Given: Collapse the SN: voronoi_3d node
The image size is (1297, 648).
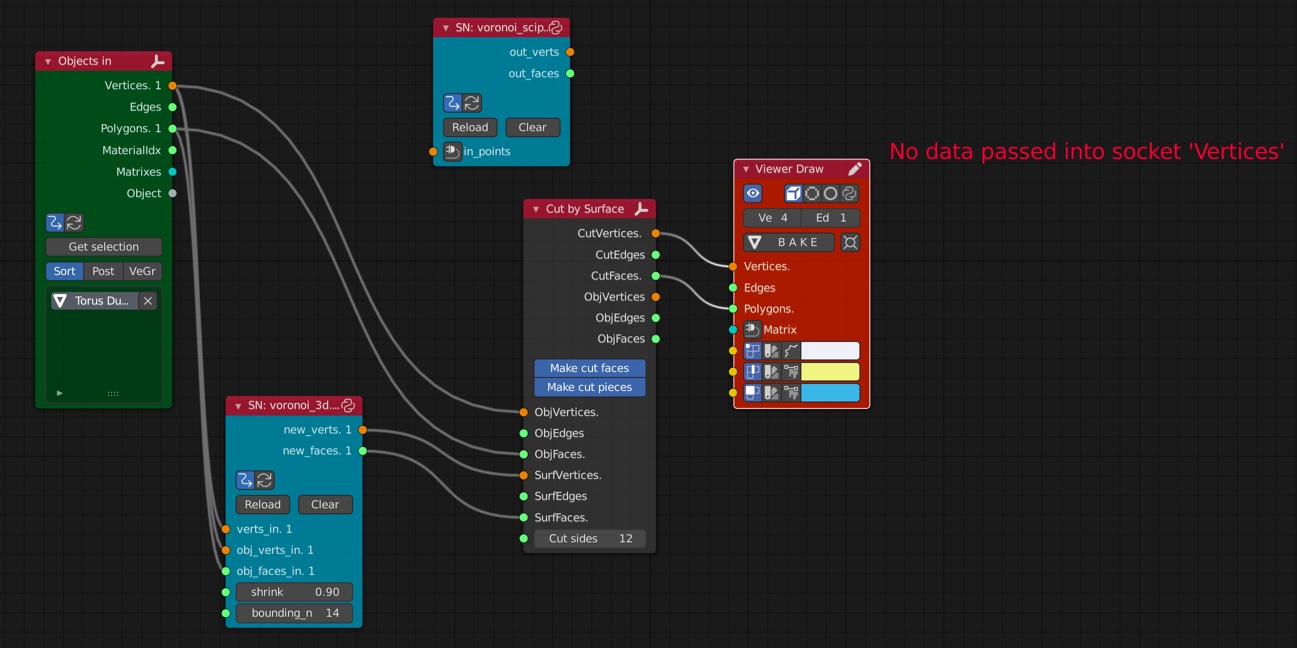Looking at the screenshot, I should (x=238, y=406).
